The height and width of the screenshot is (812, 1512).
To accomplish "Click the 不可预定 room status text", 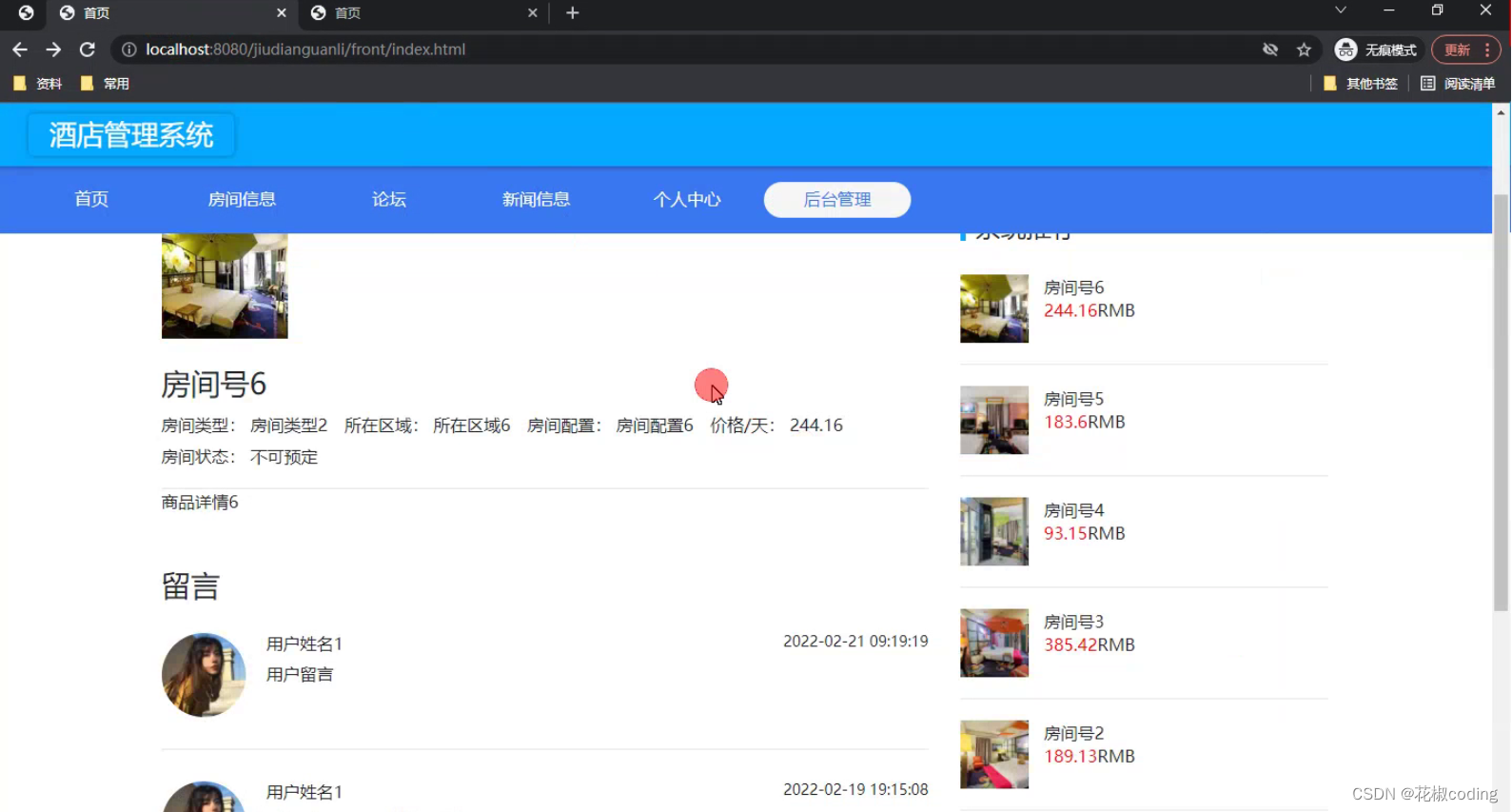I will [284, 457].
